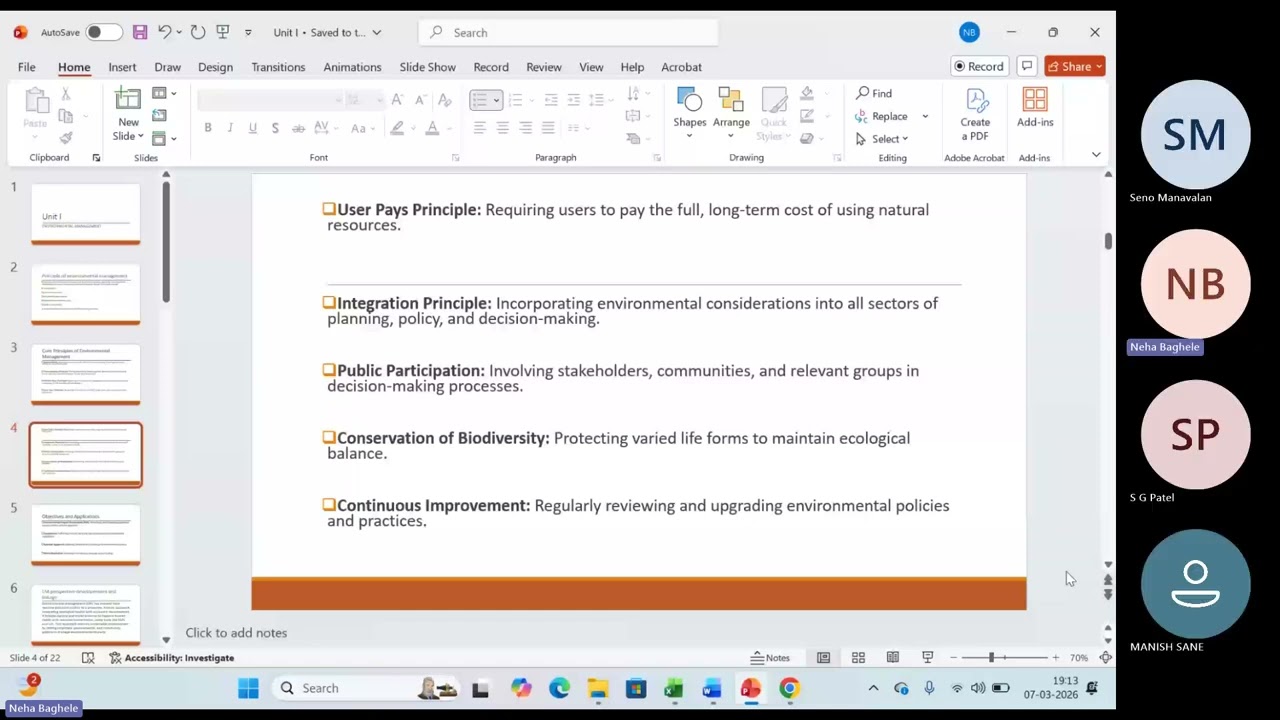Screen dimensions: 1280x720
Task: Open the Select dropdown in Editing
Action: (x=882, y=139)
